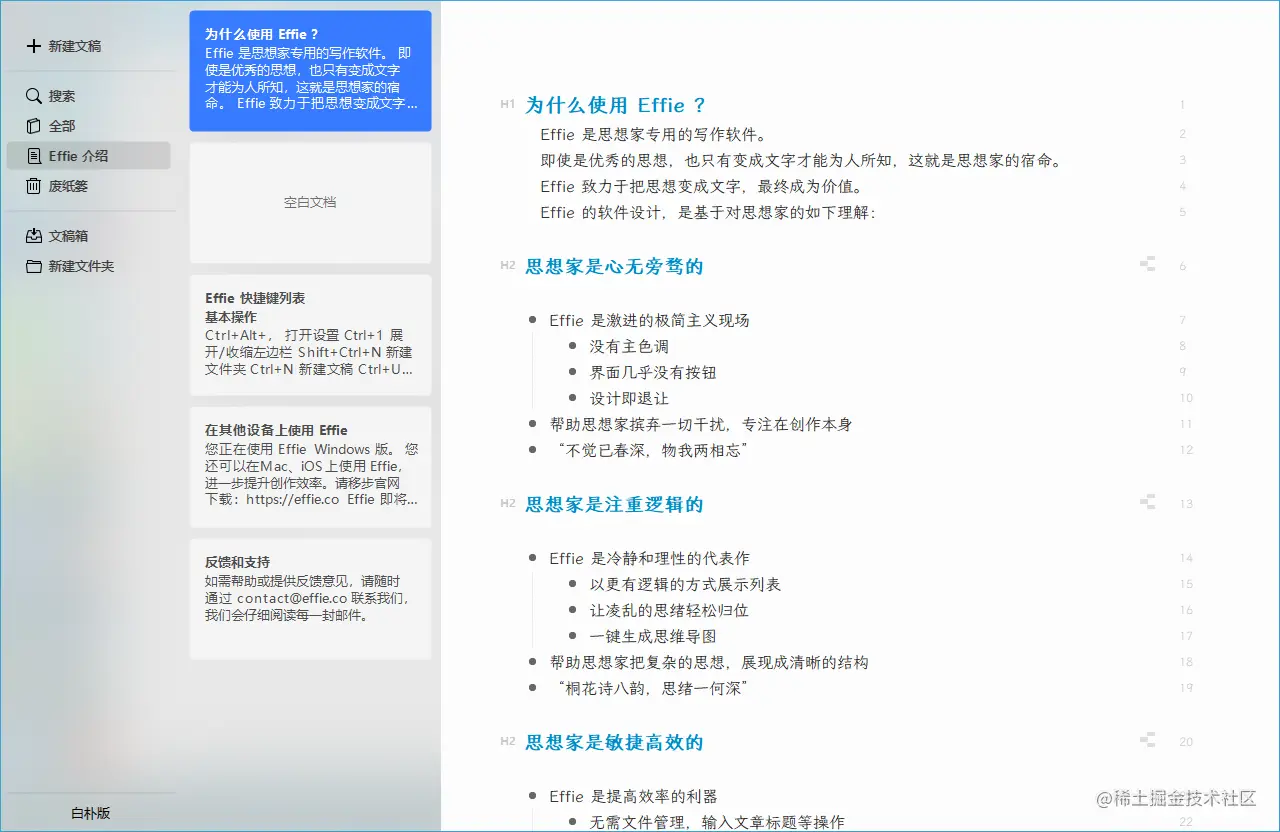Click line number 13 in the gutter
Image resolution: width=1280 pixels, height=832 pixels.
(x=1186, y=504)
